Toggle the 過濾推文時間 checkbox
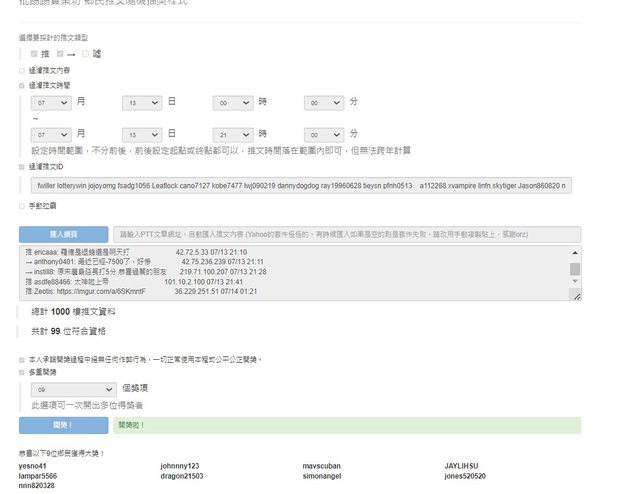This screenshot has height=494, width=640. click(x=22, y=86)
